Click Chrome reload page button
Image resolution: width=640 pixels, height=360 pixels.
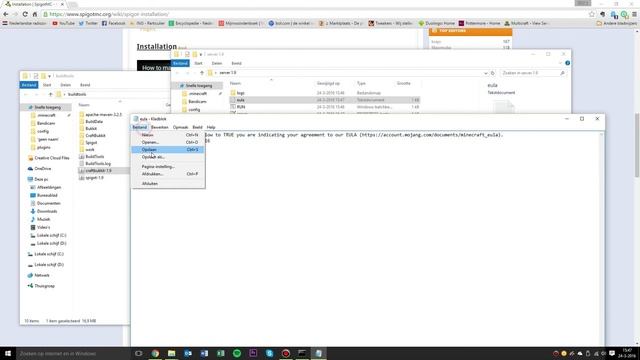(25, 14)
